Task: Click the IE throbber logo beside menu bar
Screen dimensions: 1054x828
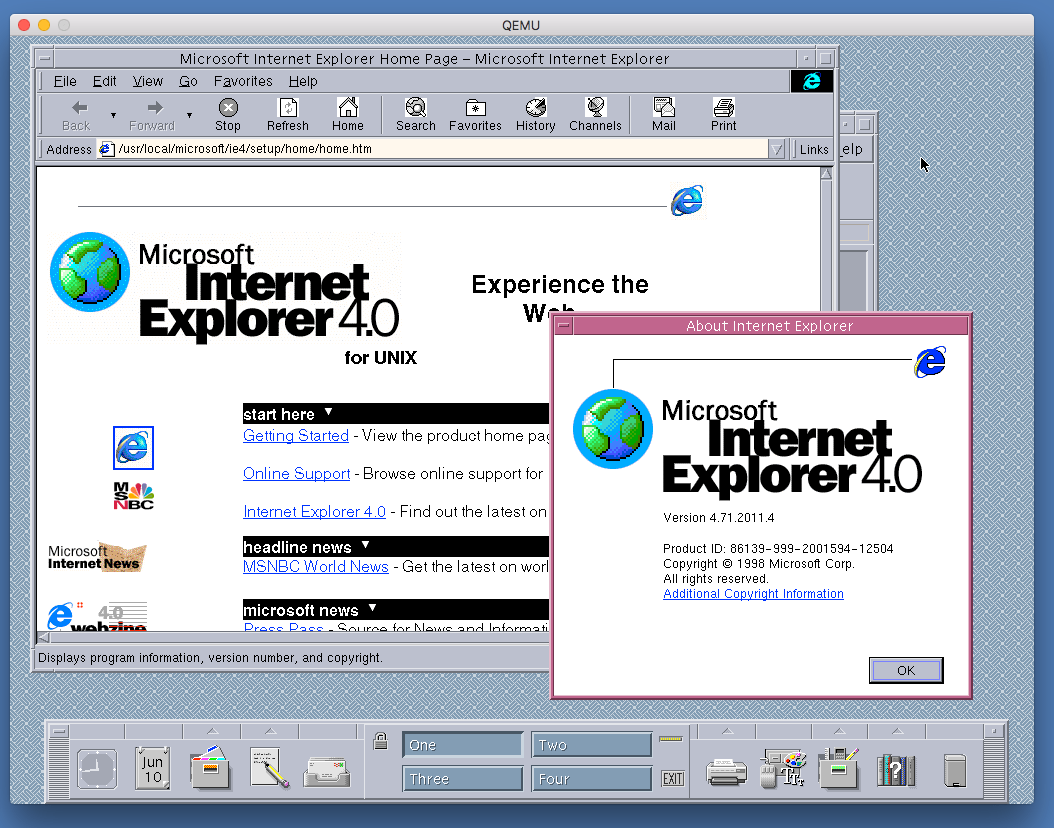Action: [x=811, y=81]
